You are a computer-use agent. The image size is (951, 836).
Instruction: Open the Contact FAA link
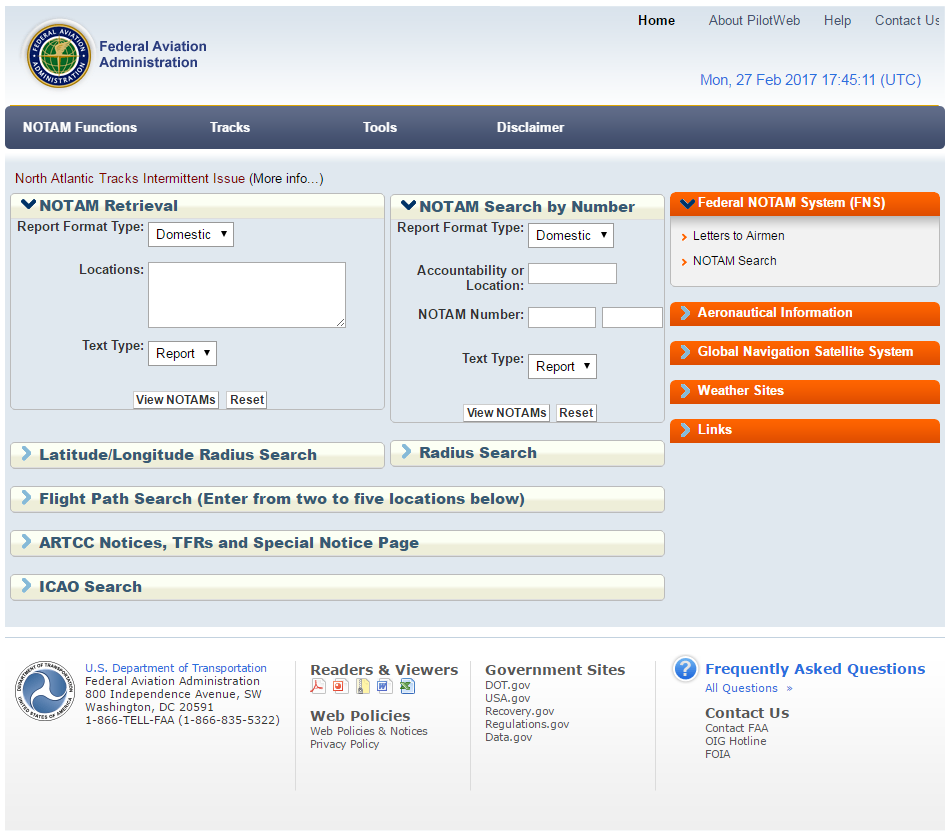736,728
